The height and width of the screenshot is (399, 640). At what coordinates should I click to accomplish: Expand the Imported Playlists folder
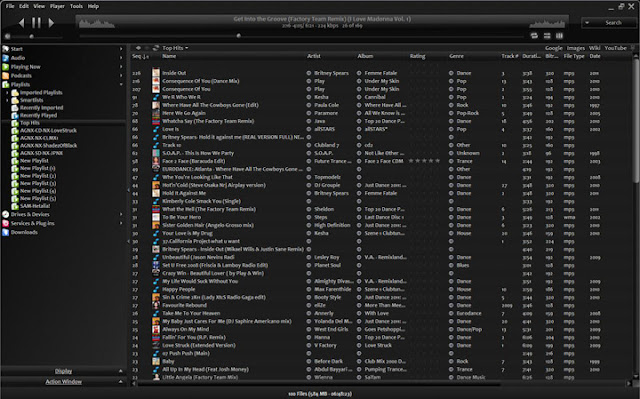[7, 93]
